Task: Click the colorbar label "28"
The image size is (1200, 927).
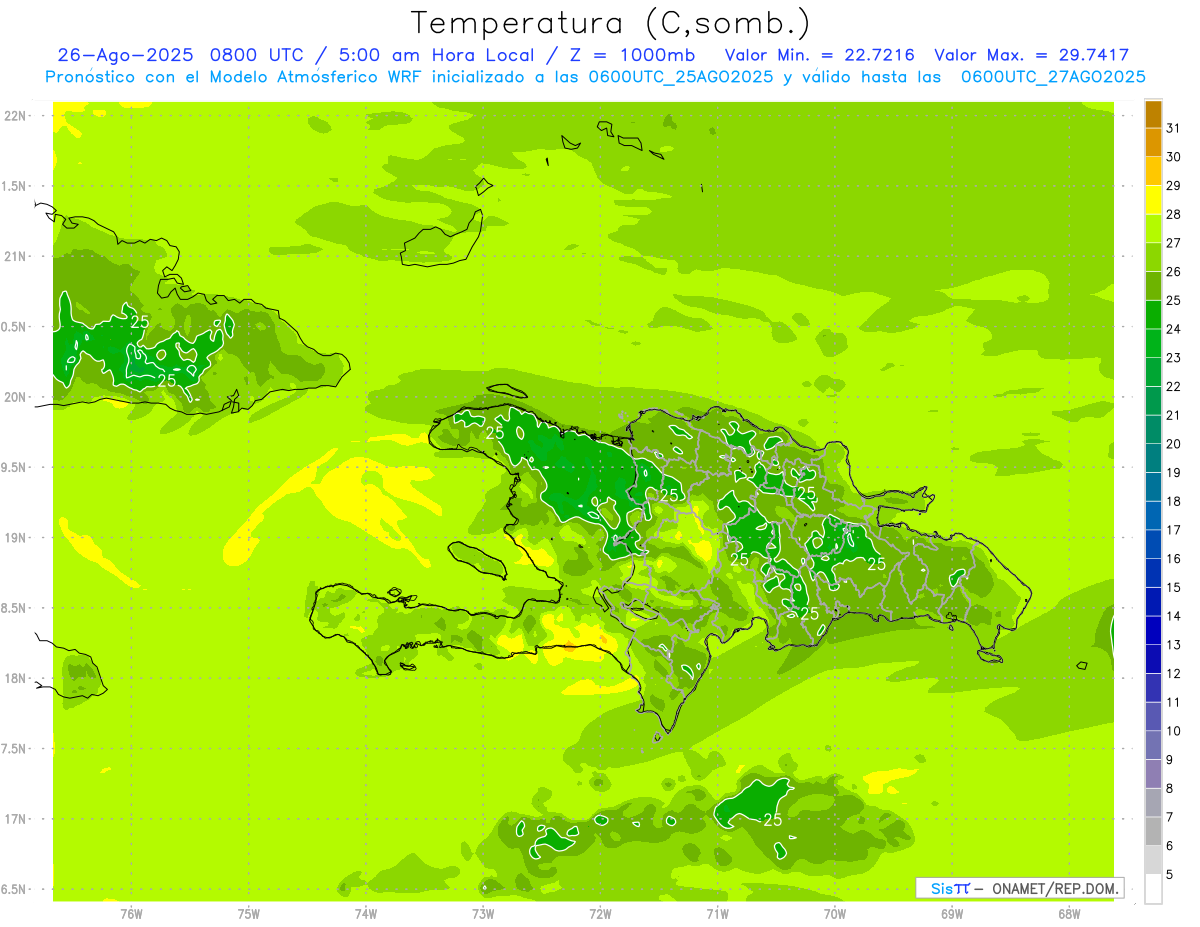Action: point(1173,214)
